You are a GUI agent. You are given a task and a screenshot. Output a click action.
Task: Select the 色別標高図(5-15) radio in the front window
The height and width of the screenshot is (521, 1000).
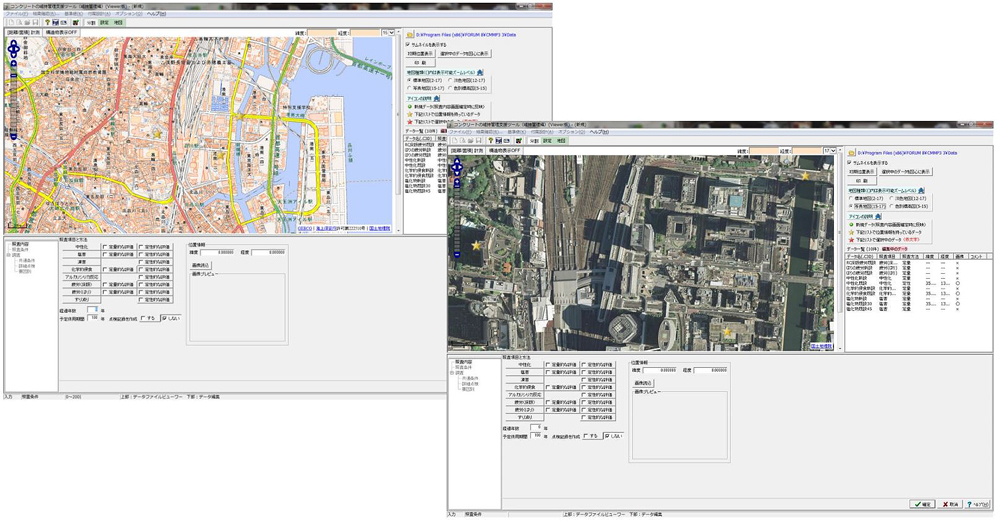[x=892, y=206]
